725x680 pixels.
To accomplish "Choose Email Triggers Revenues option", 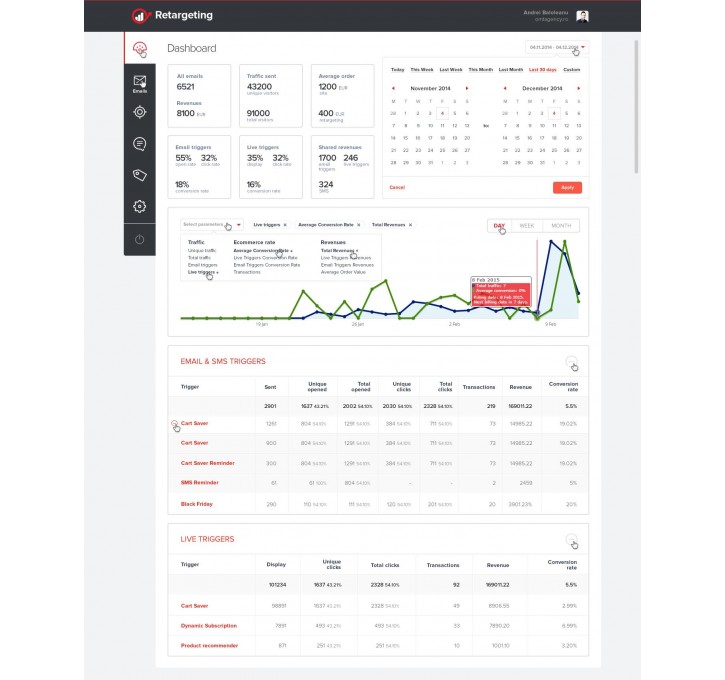I will coord(347,265).
